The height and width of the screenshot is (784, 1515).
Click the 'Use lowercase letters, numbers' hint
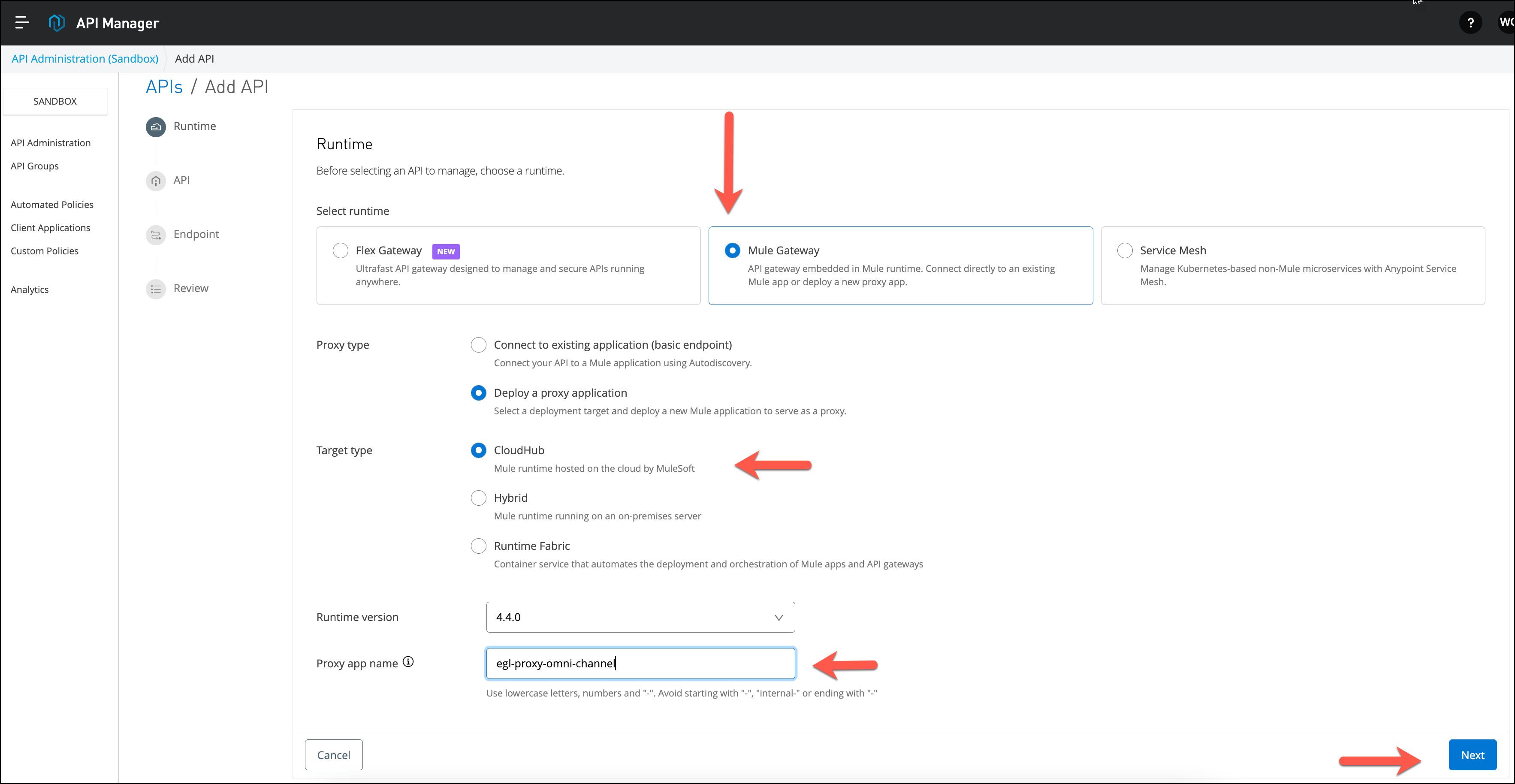[x=682, y=693]
